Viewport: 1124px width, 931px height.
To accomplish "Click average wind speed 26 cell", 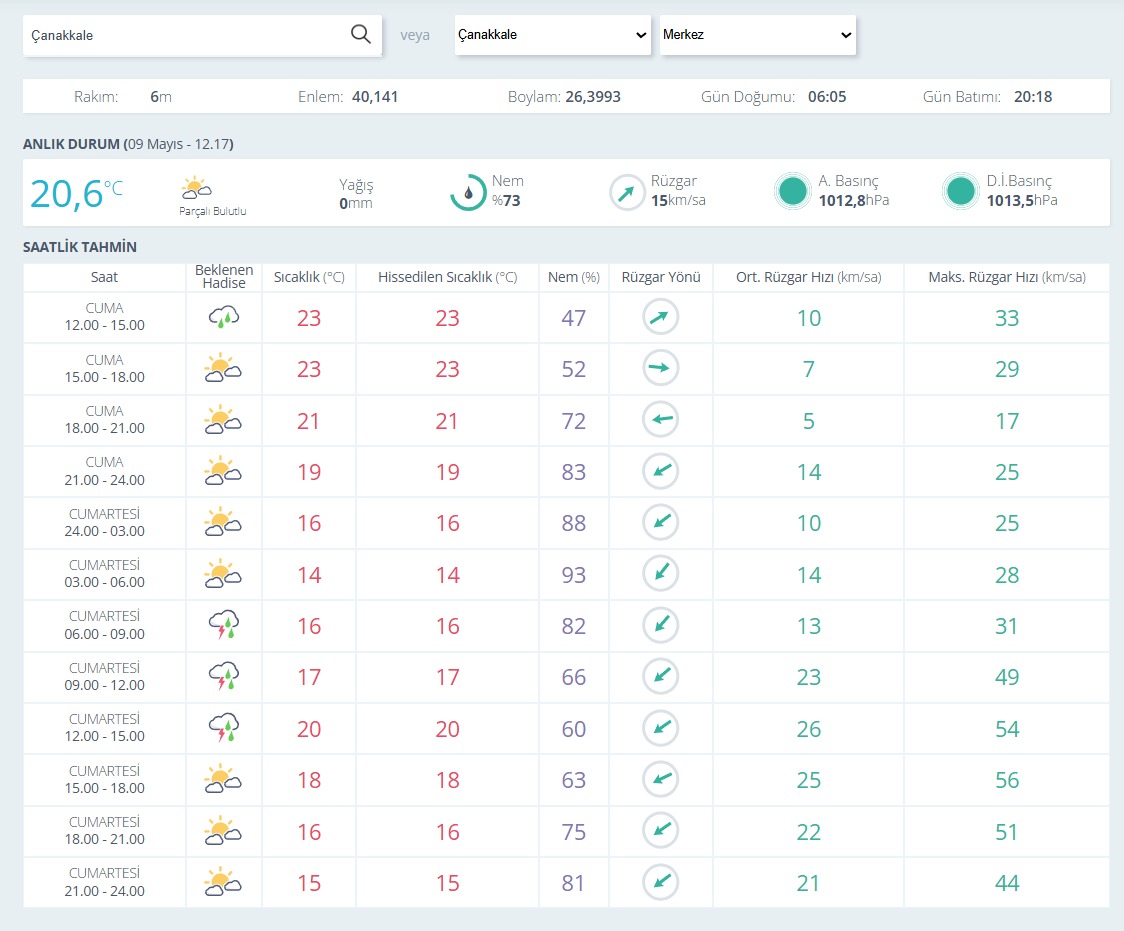I will click(809, 729).
